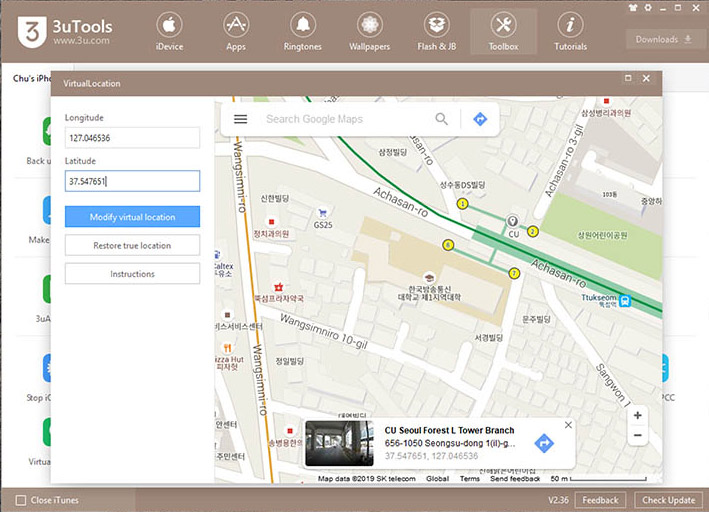
Task: Close the CU Seoul Forest info card
Action: pos(568,425)
